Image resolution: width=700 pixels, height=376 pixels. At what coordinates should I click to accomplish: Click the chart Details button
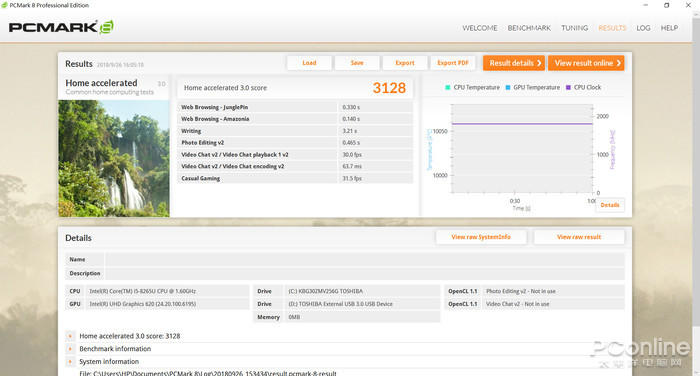610,205
